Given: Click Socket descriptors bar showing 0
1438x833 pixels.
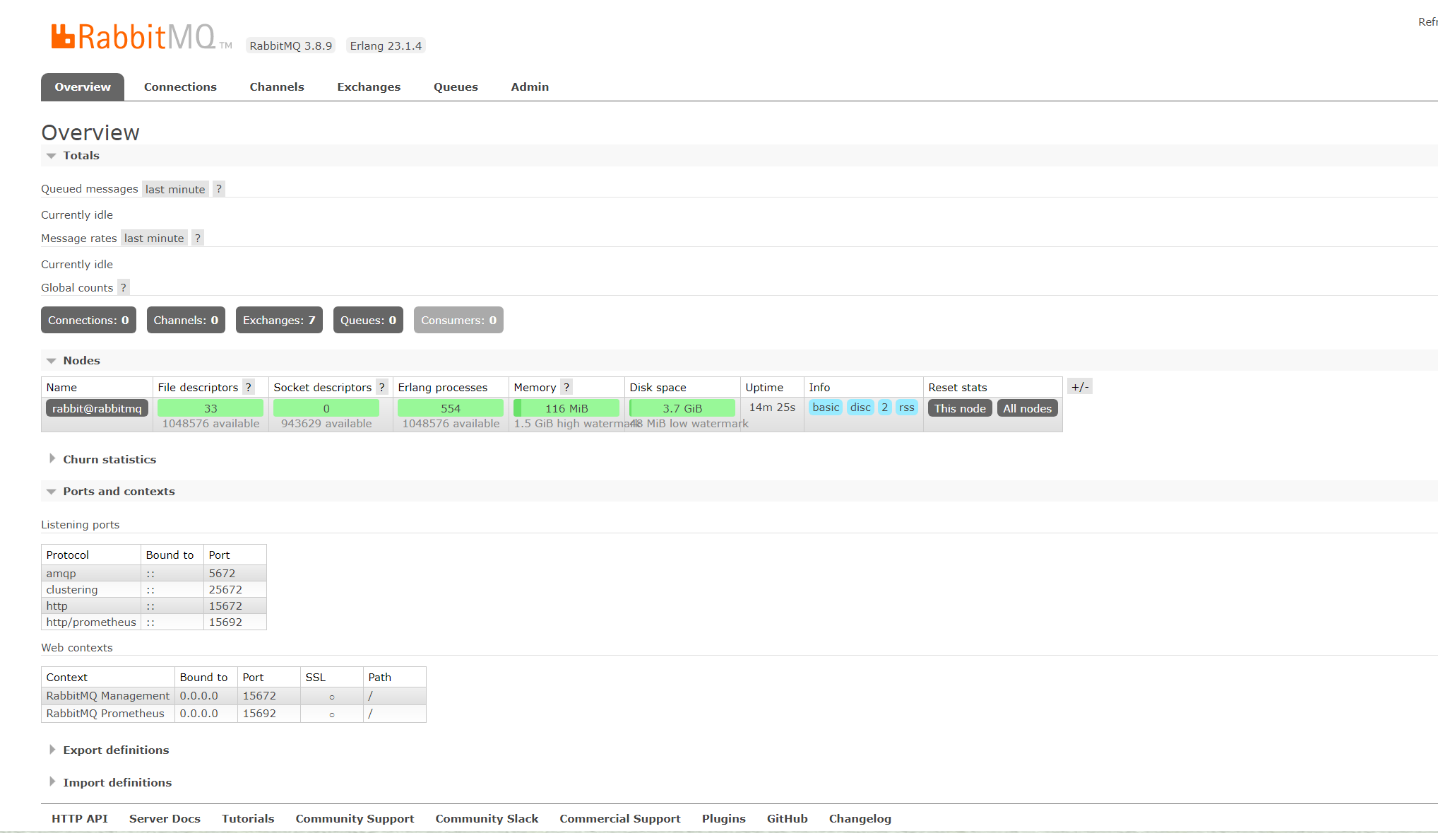Looking at the screenshot, I should pos(326,408).
